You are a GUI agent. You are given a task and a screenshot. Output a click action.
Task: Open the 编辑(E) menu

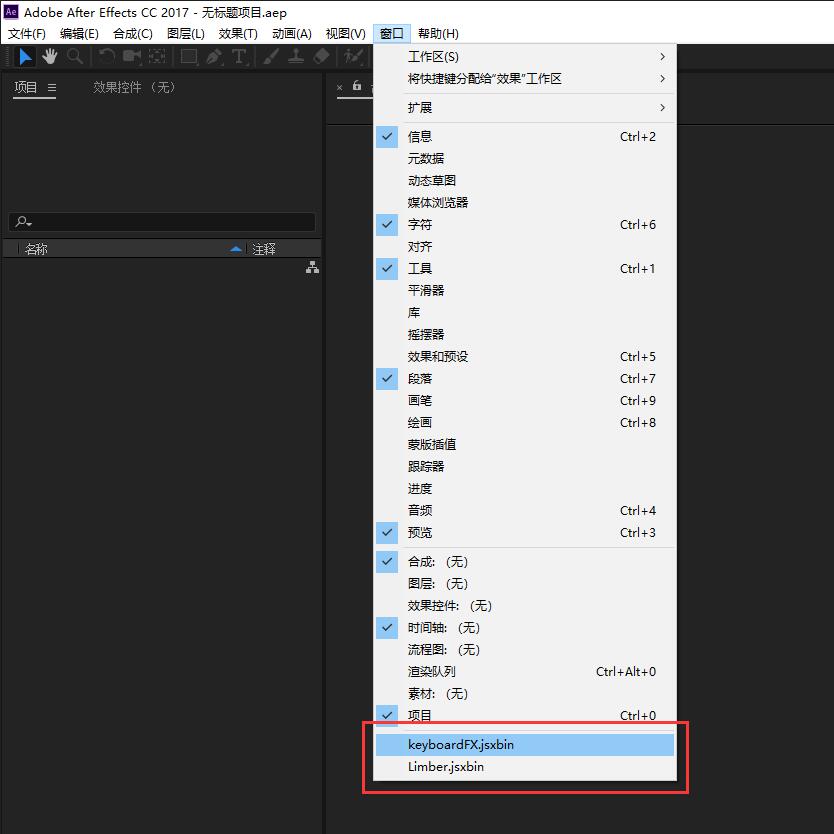79,34
